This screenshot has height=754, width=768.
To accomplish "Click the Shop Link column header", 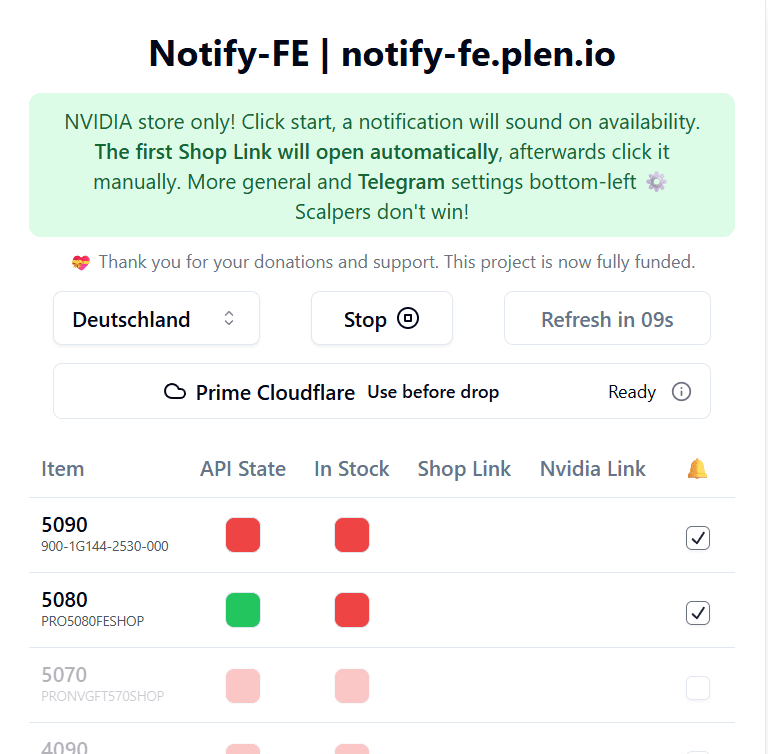I will [464, 469].
